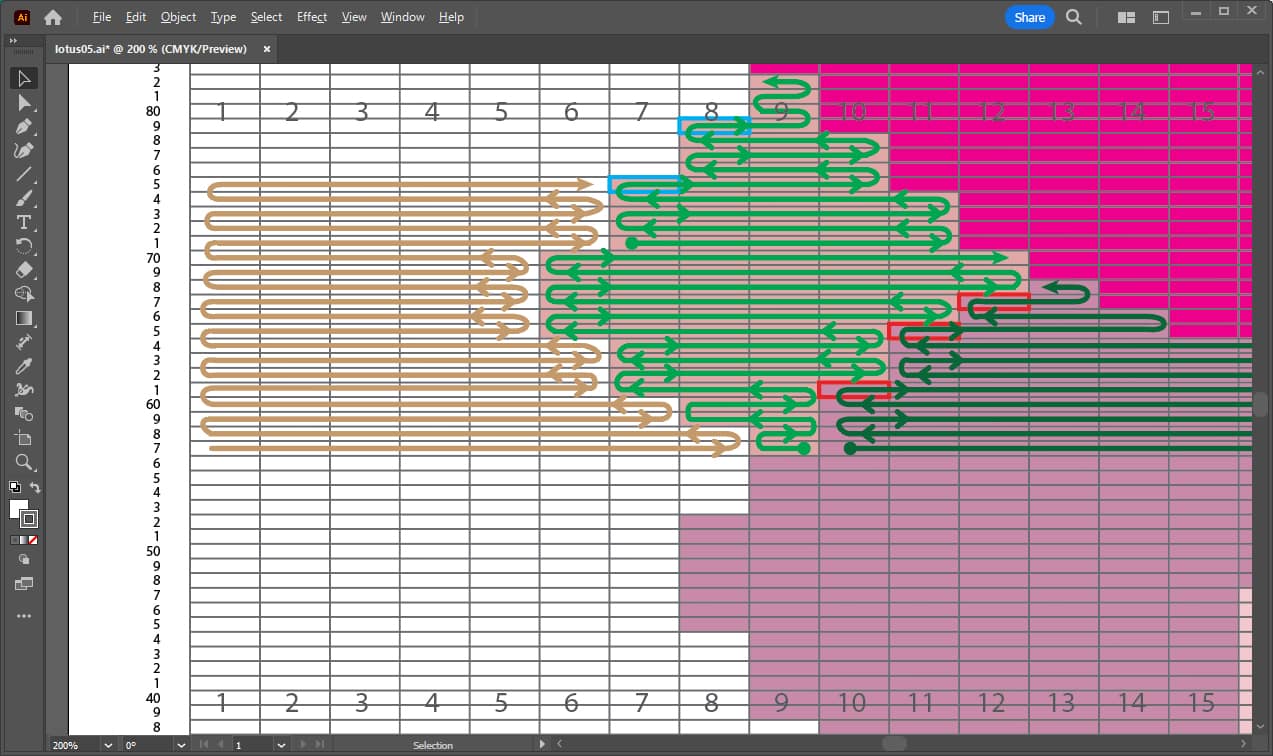Set paint to None (red slash)
The width and height of the screenshot is (1273, 756).
click(34, 540)
